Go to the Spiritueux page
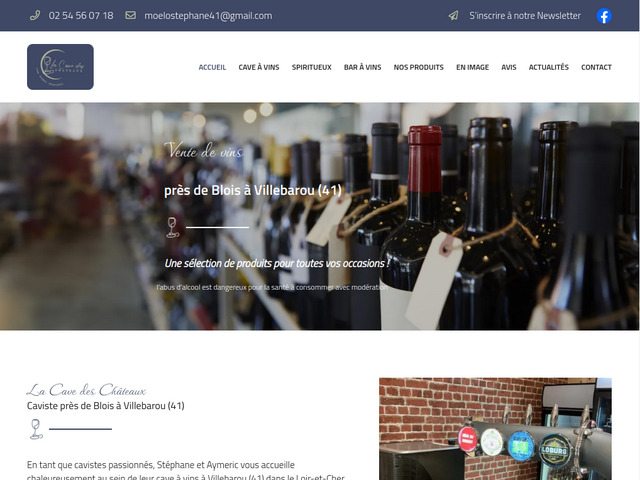The image size is (640, 480). click(x=311, y=67)
